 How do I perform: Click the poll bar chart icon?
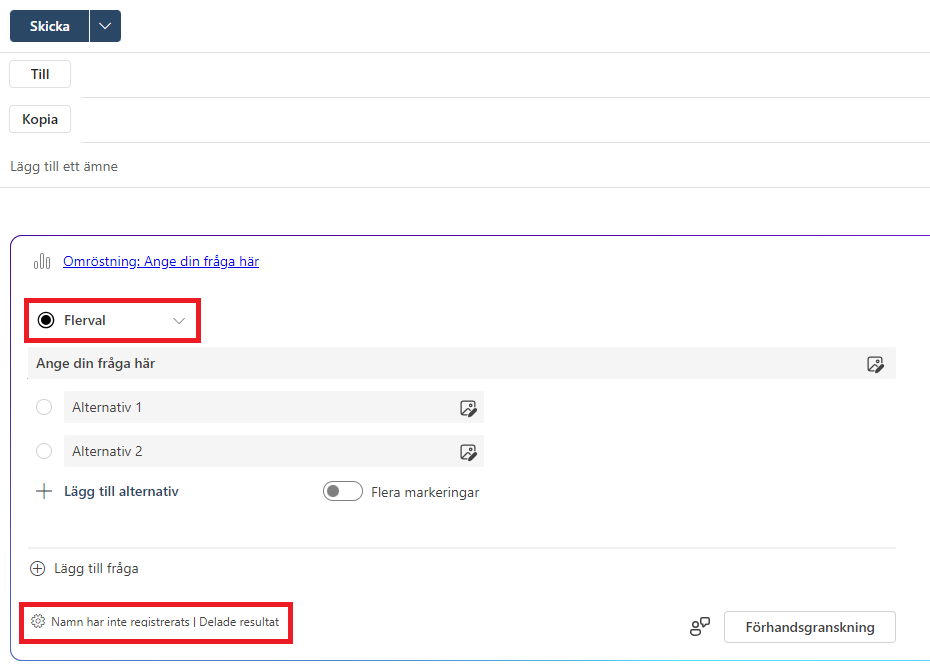pos(42,261)
